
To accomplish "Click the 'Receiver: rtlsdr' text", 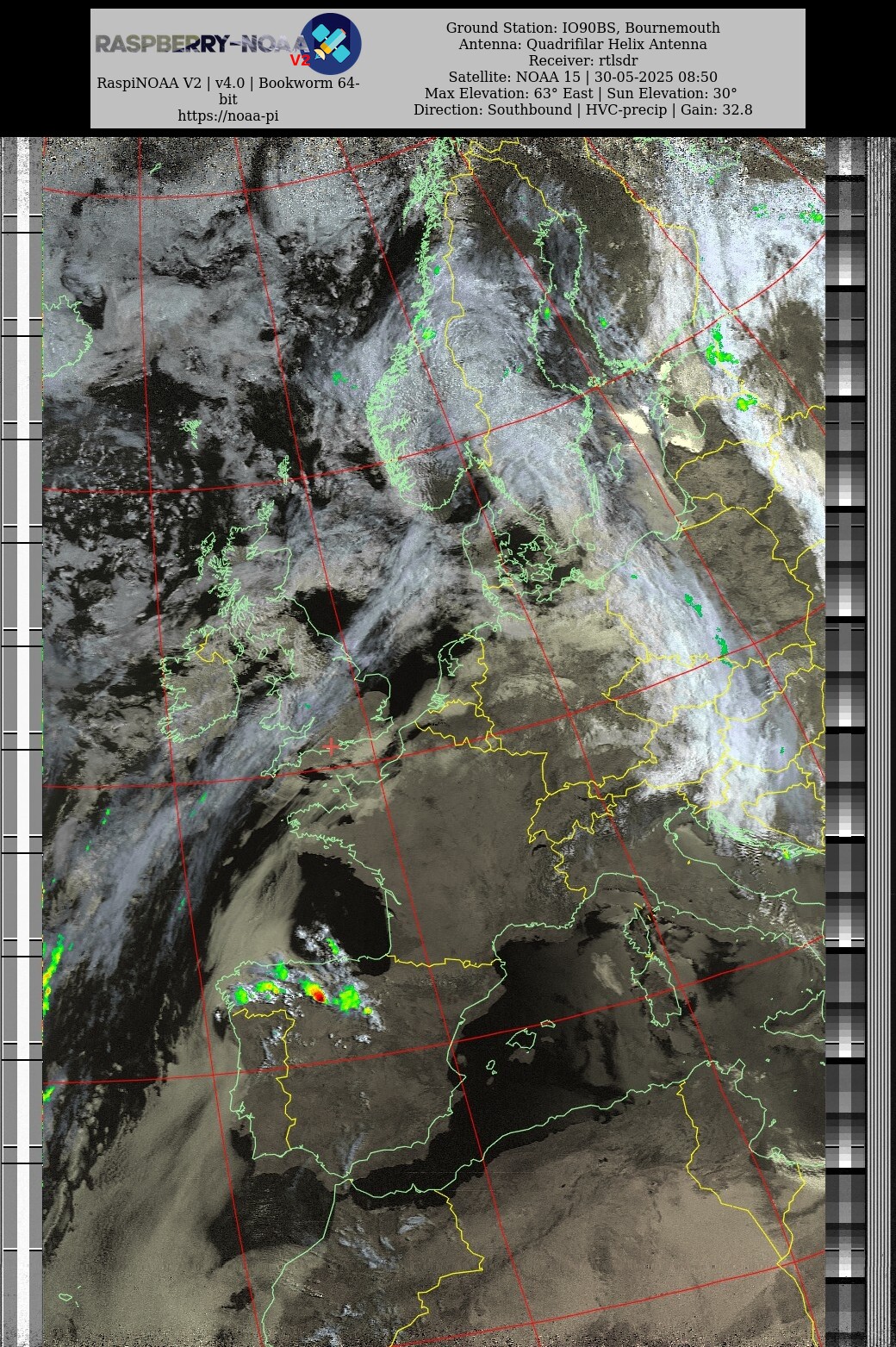I will (x=583, y=60).
